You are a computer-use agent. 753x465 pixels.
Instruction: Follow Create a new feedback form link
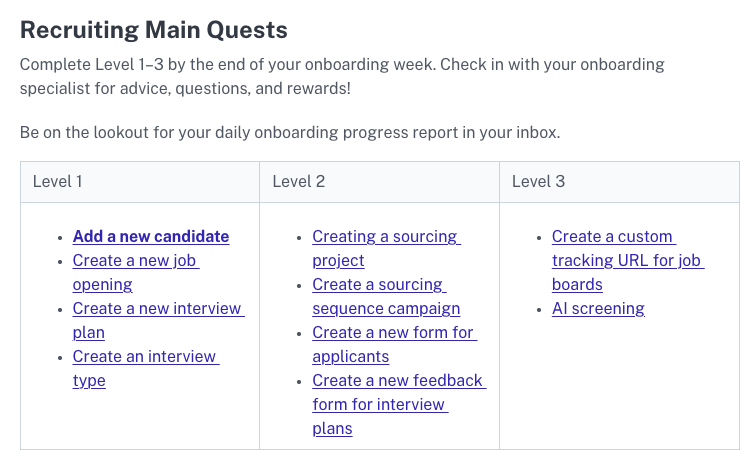[397, 381]
